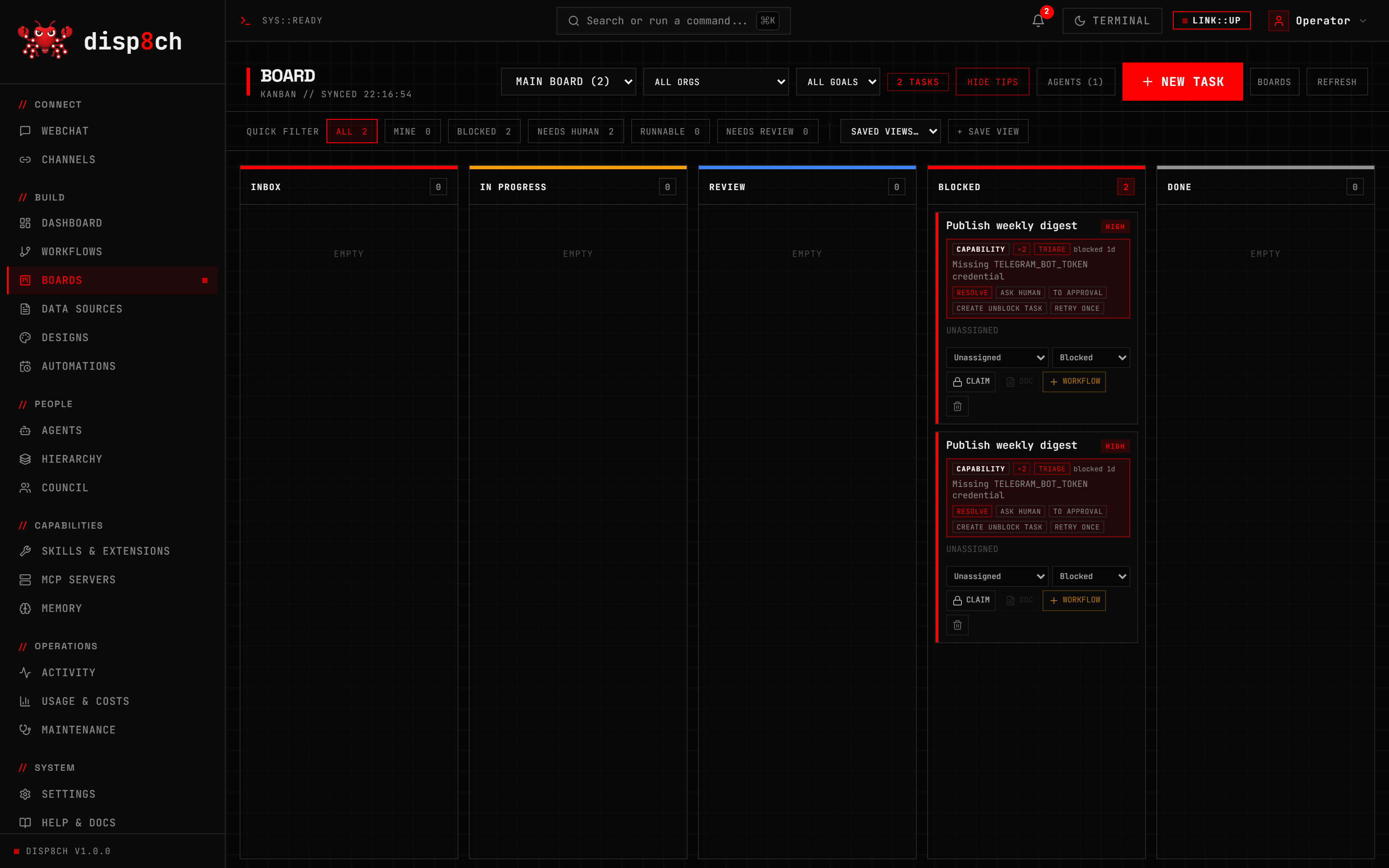Open the Designs page
This screenshot has height=868, width=1389.
(112, 338)
